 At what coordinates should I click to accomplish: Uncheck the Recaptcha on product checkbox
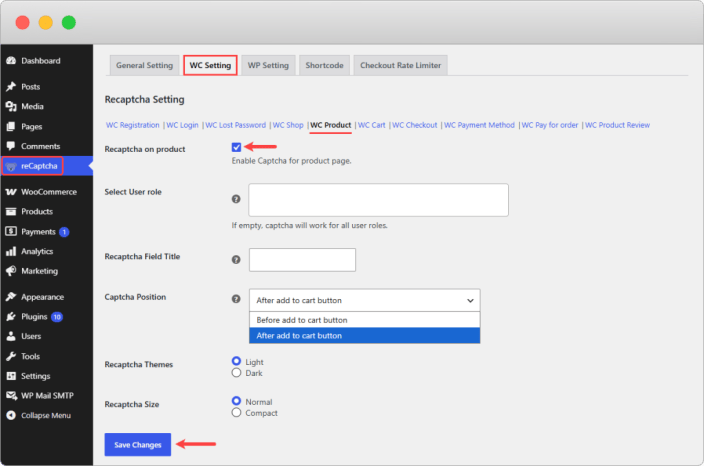(236, 147)
